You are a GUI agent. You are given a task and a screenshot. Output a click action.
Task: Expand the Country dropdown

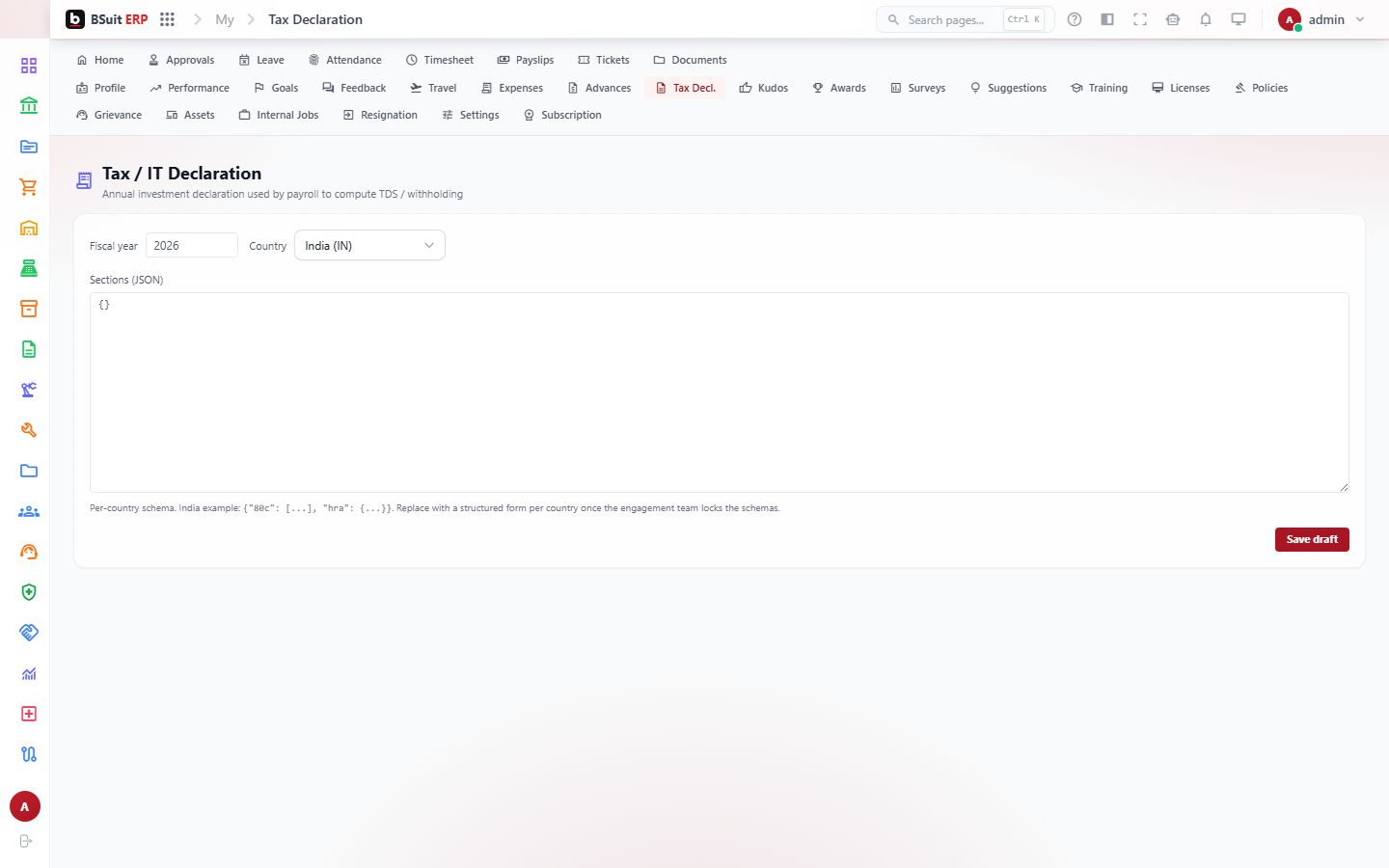click(369, 245)
